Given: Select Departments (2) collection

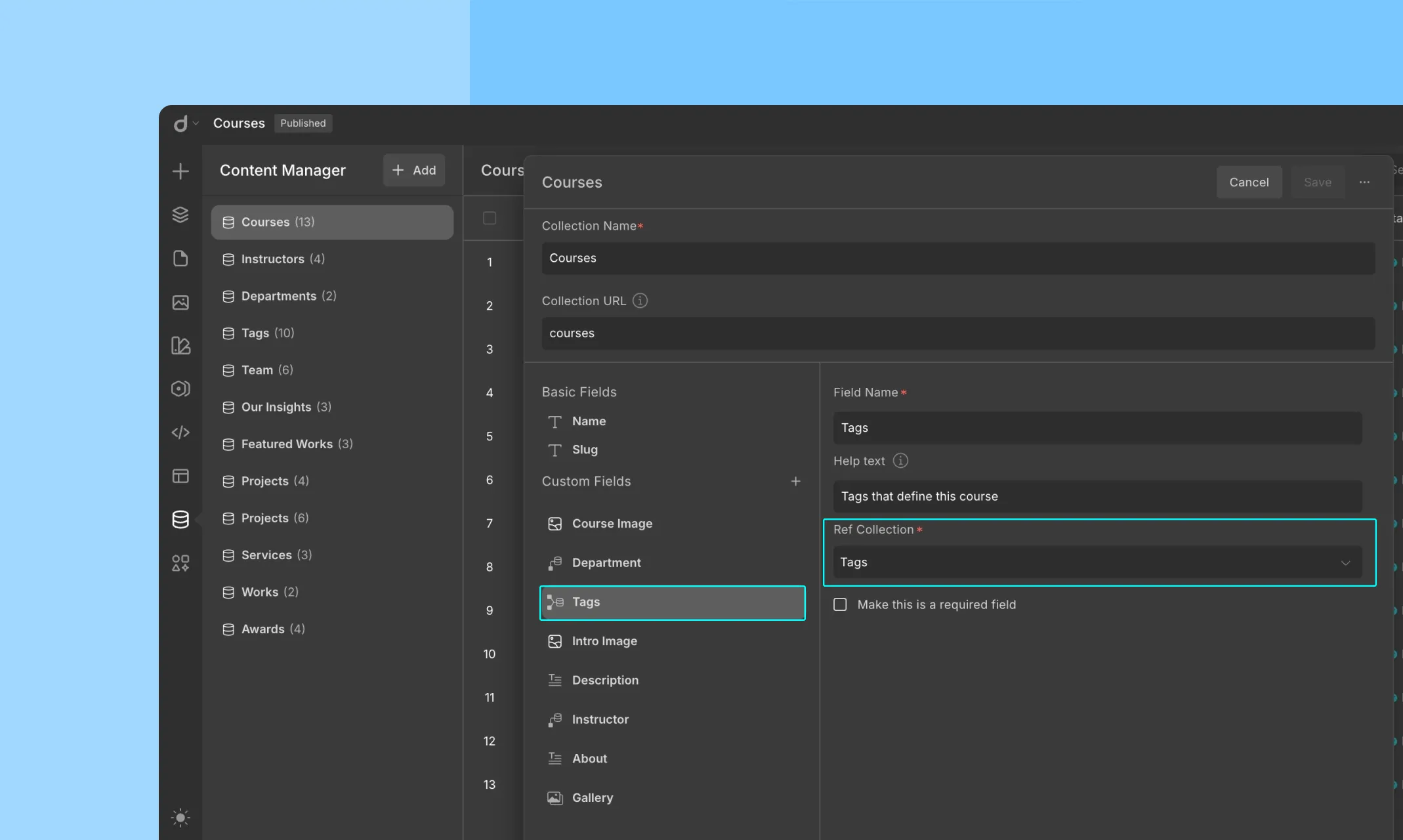Looking at the screenshot, I should tap(332, 296).
